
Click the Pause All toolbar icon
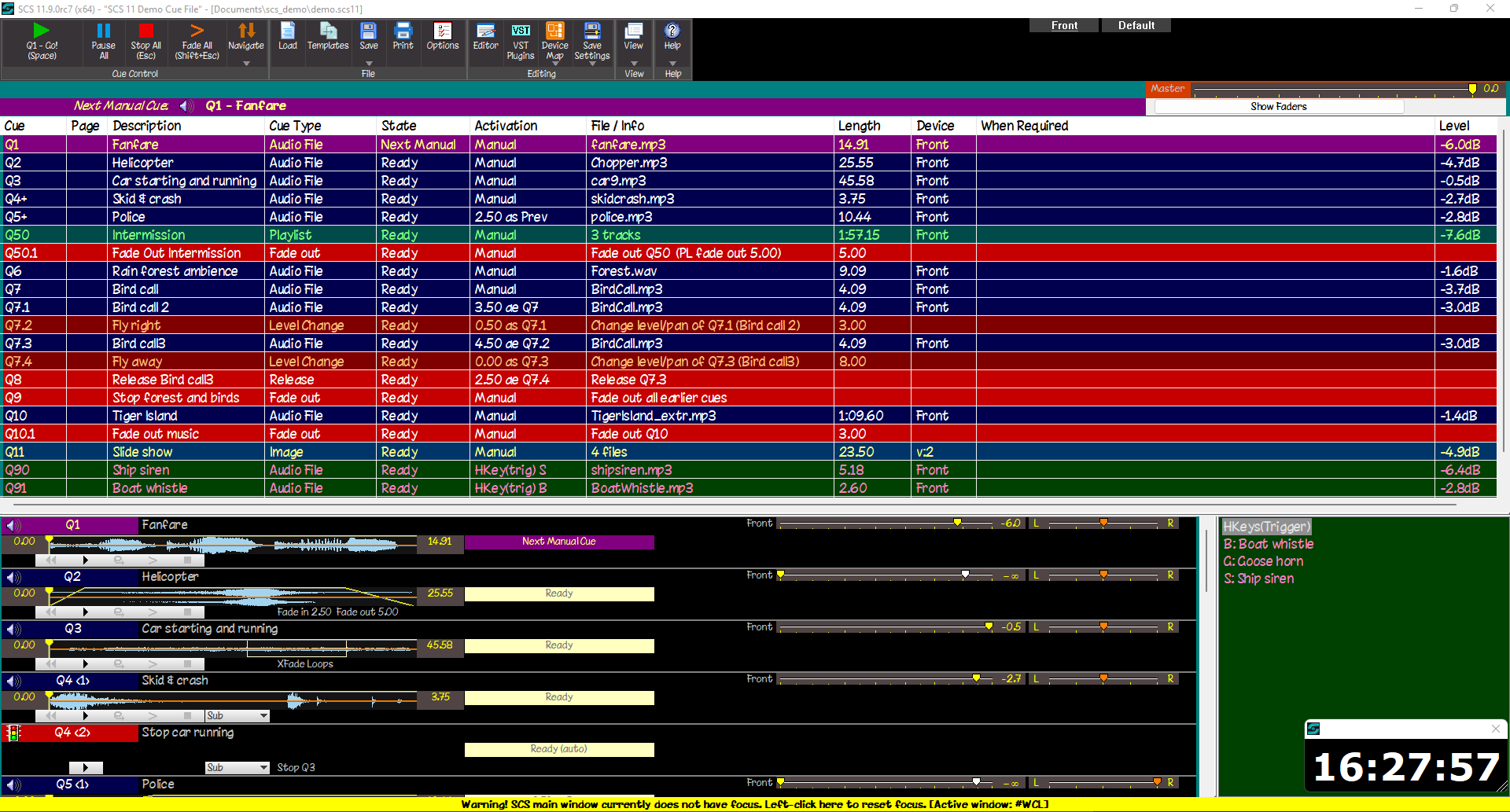click(x=103, y=41)
